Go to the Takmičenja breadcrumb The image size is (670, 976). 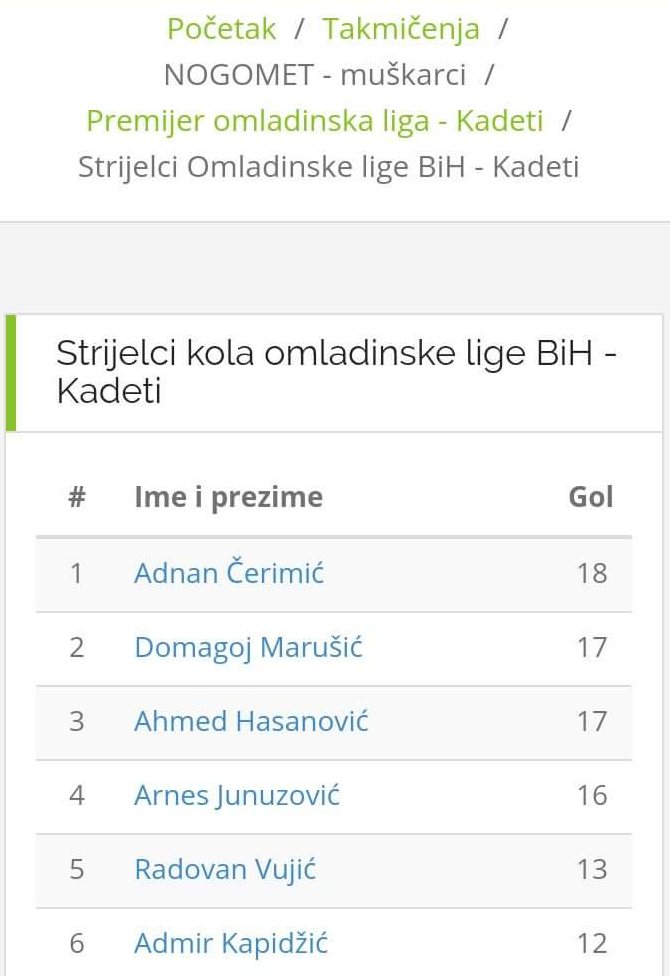point(400,29)
